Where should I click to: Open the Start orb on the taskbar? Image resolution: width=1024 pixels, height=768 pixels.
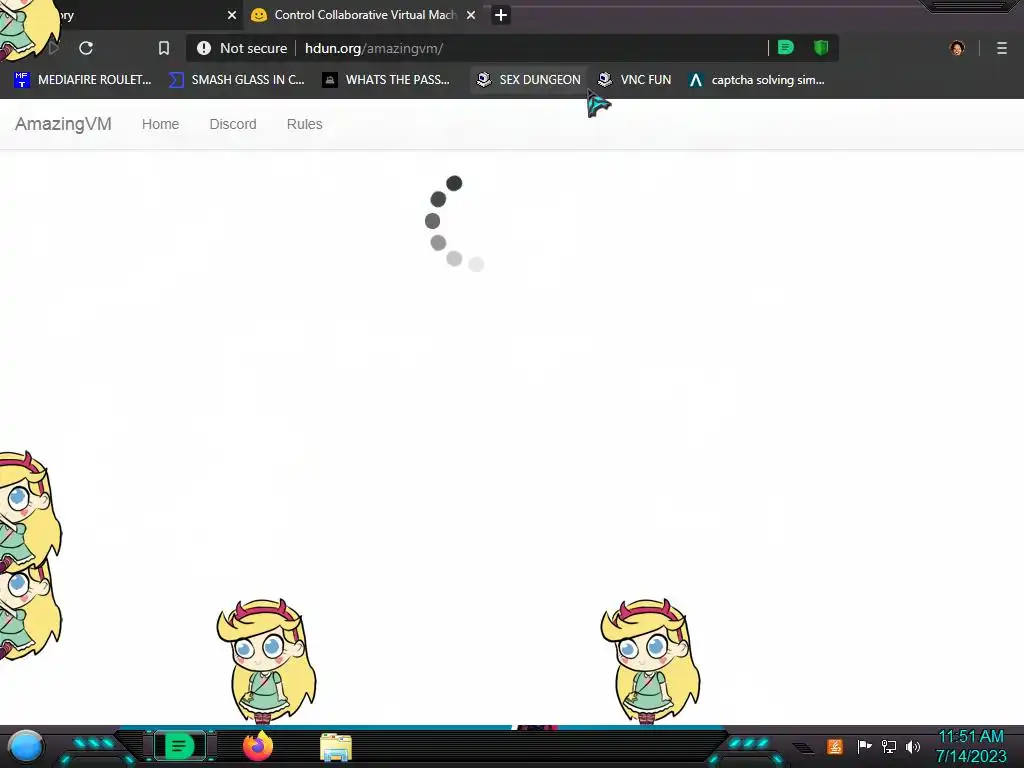(26, 746)
